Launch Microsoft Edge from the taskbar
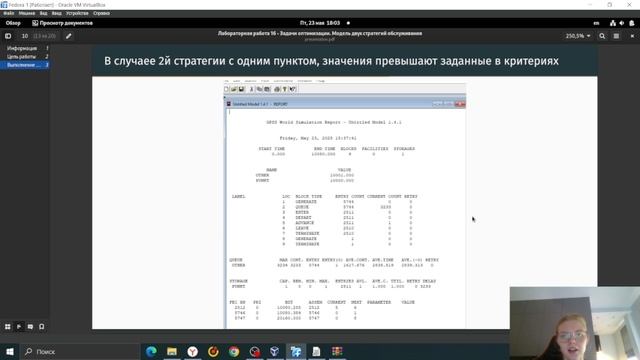Viewport: 640px width, 360px height. 151,351
